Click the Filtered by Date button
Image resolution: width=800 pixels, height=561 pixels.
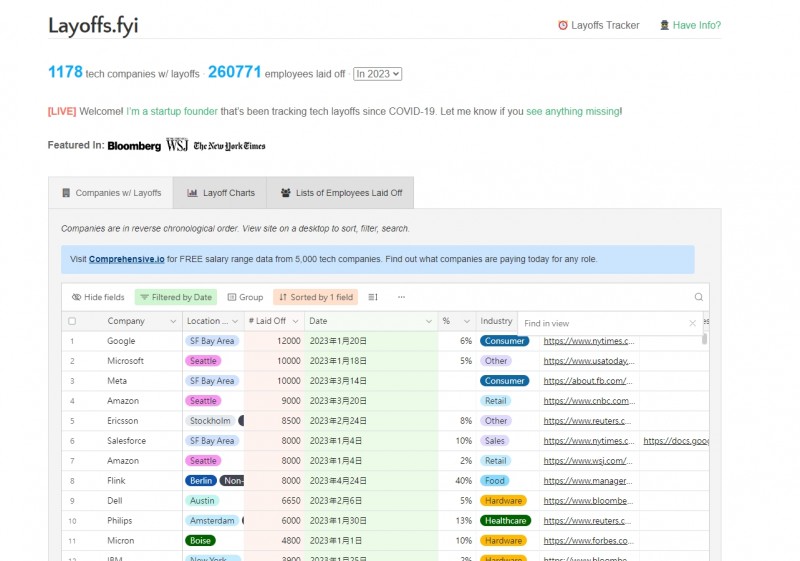(175, 297)
